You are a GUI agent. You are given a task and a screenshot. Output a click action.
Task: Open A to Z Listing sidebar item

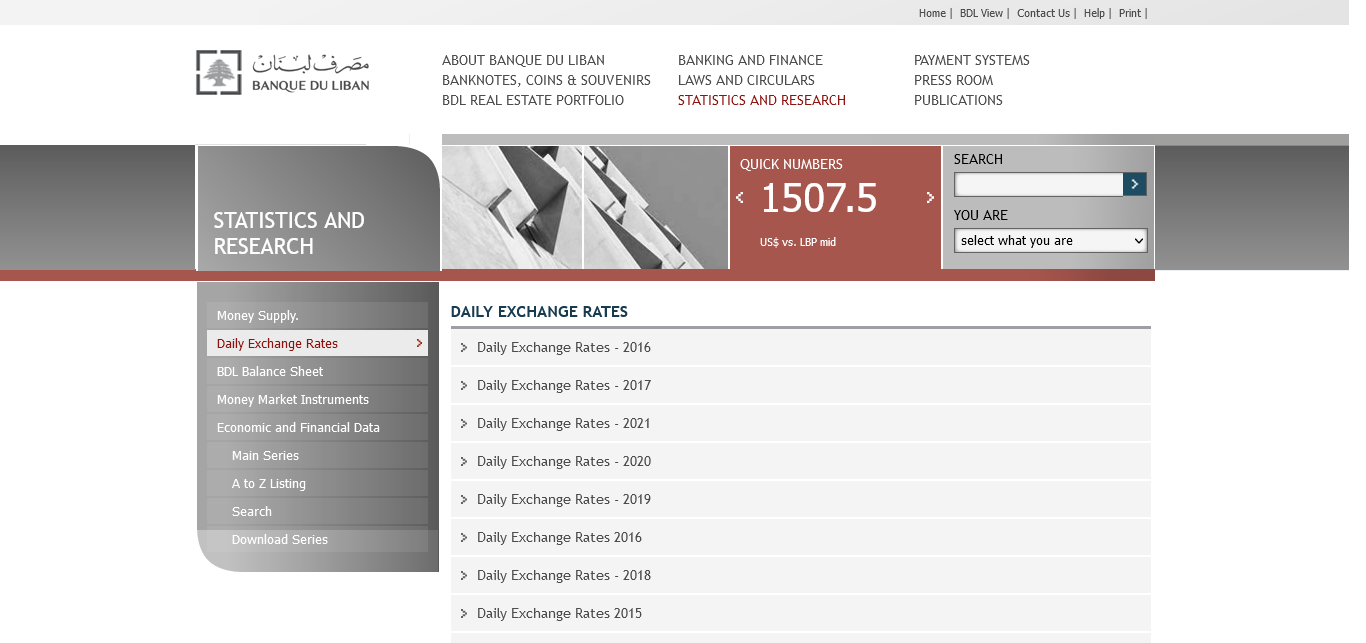click(x=268, y=484)
